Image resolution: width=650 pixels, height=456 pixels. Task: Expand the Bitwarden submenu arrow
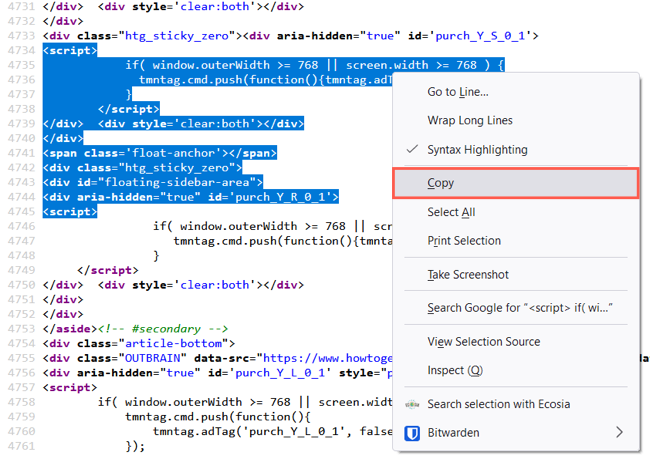[619, 432]
